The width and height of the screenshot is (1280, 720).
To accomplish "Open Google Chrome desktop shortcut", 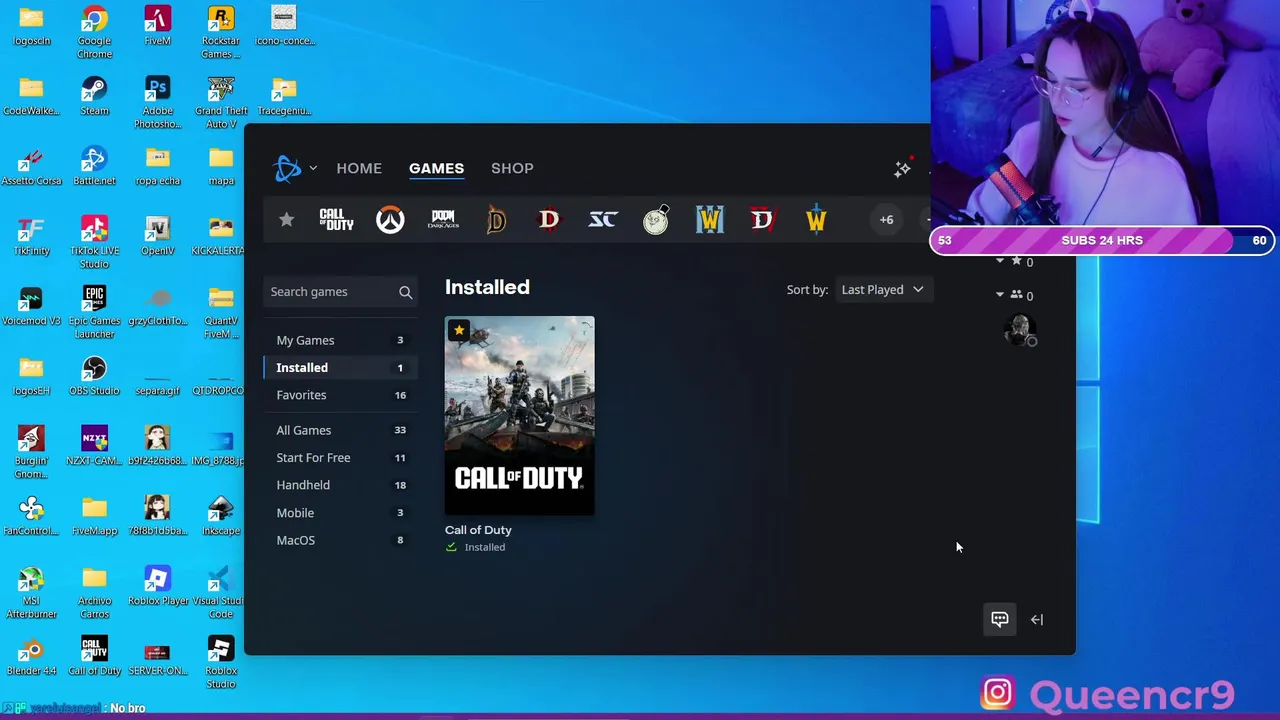I will (94, 32).
